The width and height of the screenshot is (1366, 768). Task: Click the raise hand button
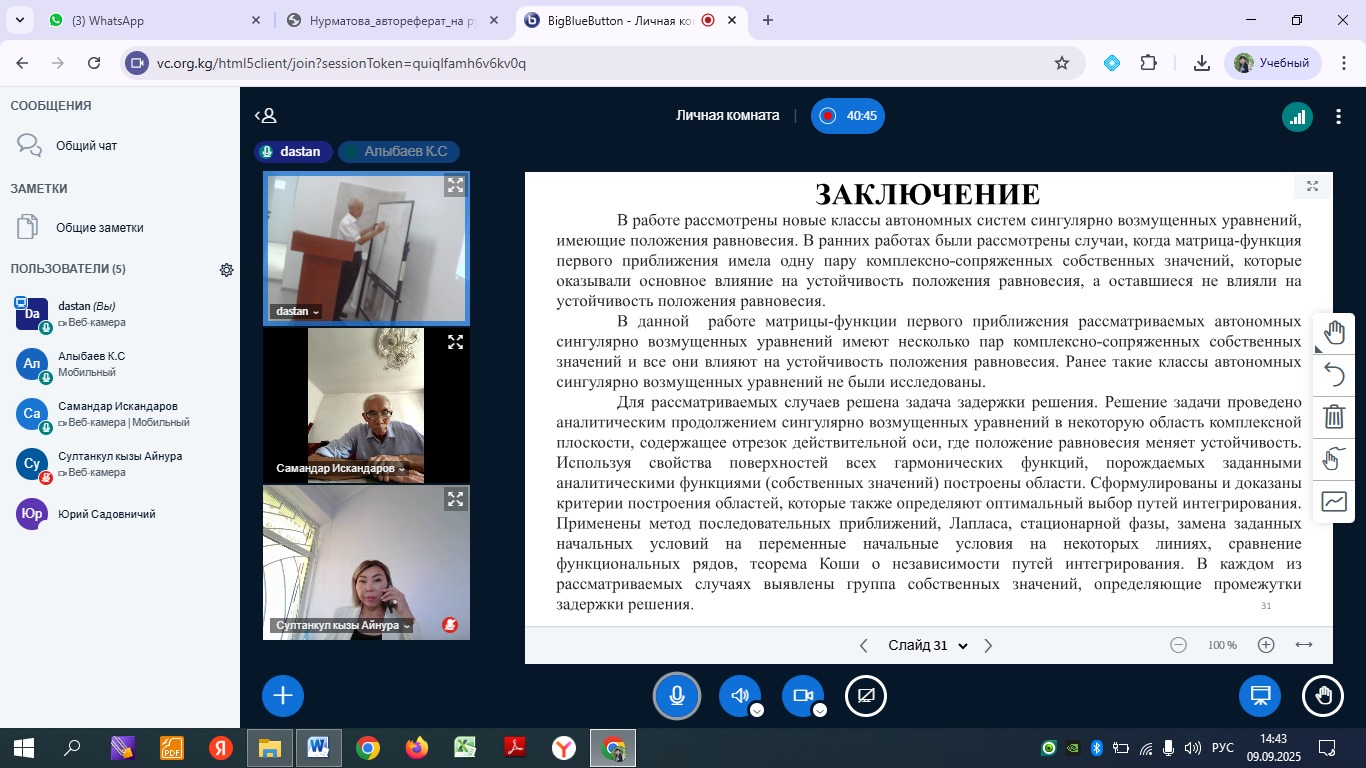(1323, 696)
